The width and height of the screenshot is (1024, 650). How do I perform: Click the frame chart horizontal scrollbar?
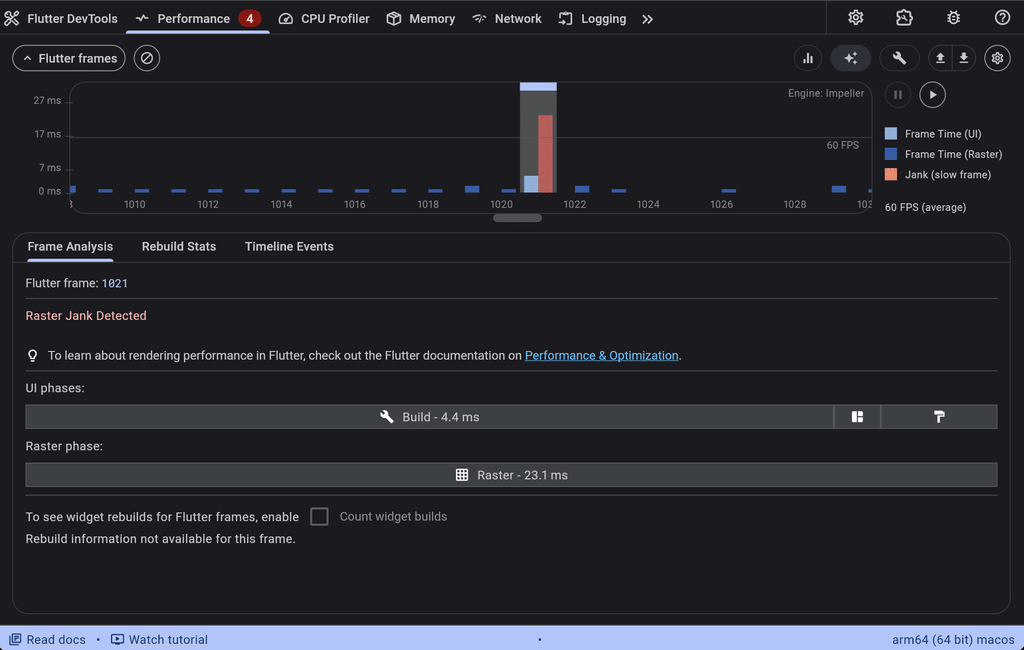point(517,218)
